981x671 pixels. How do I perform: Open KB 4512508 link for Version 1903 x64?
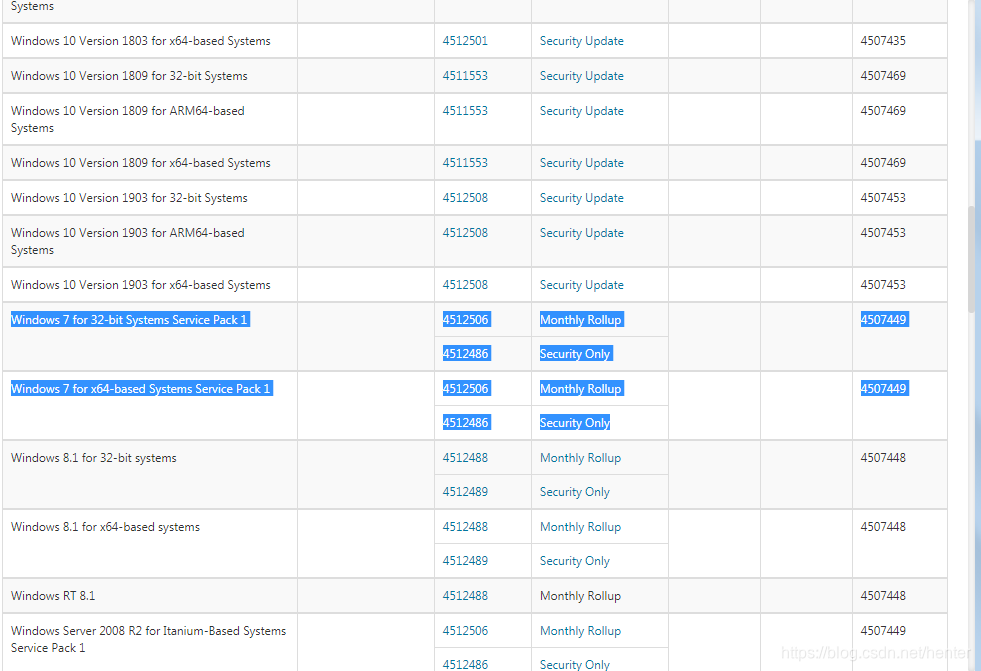point(465,285)
